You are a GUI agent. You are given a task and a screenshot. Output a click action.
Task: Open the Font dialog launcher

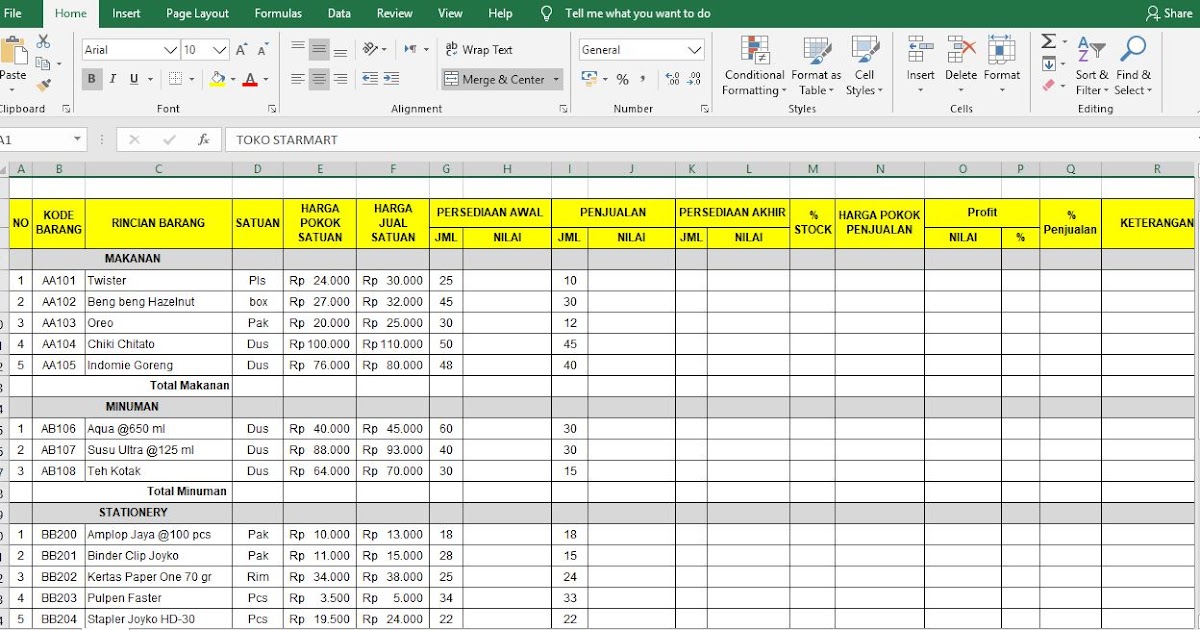click(272, 108)
